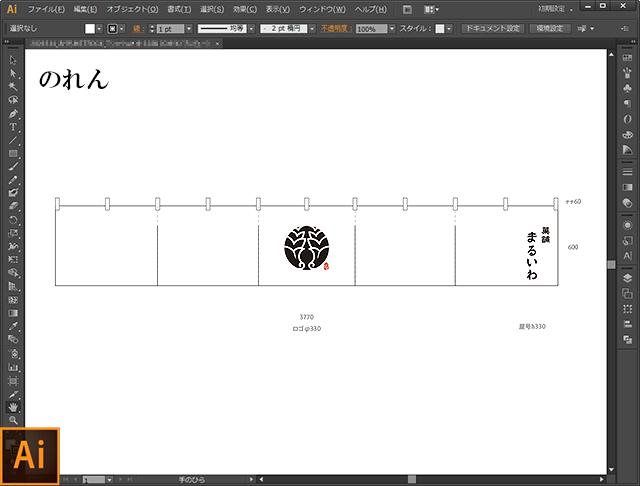
Task: Click the ドキュメント設定 button
Action: click(493, 29)
